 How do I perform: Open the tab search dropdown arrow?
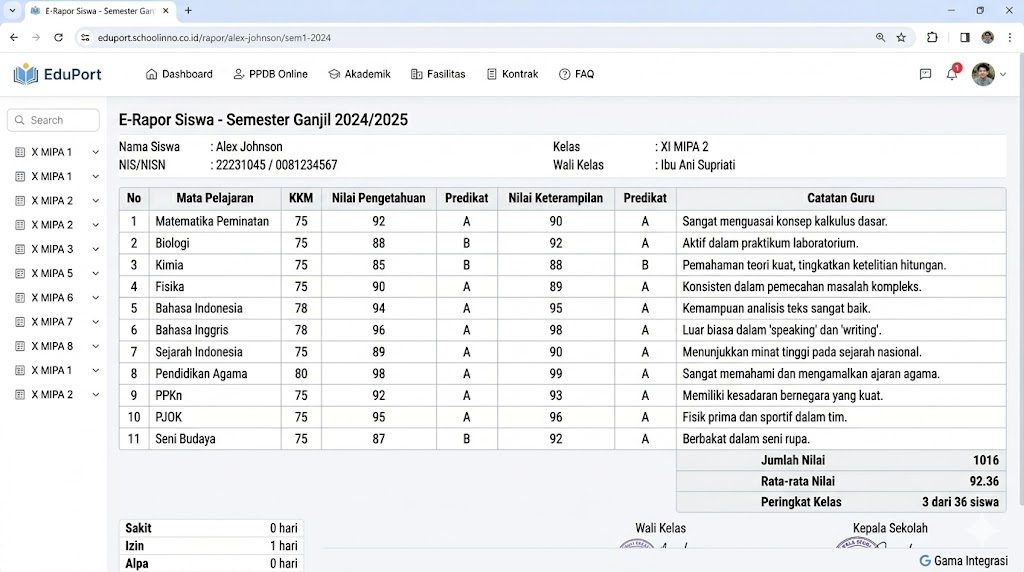(12, 10)
